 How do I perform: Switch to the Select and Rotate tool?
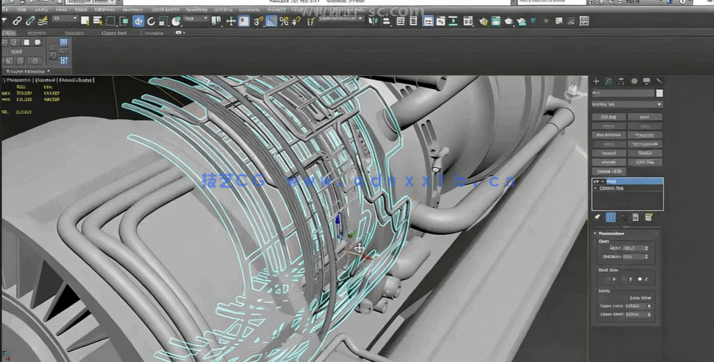pyautogui.click(x=151, y=21)
